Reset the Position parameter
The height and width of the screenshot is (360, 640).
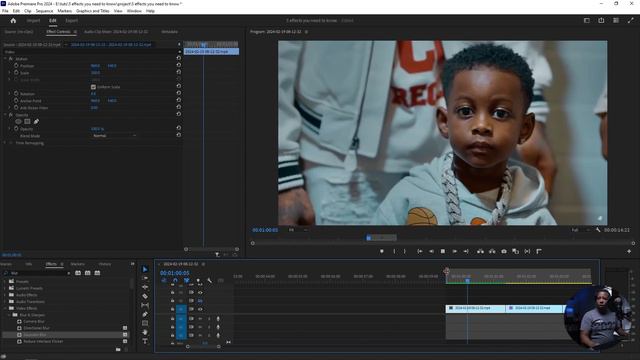178,65
